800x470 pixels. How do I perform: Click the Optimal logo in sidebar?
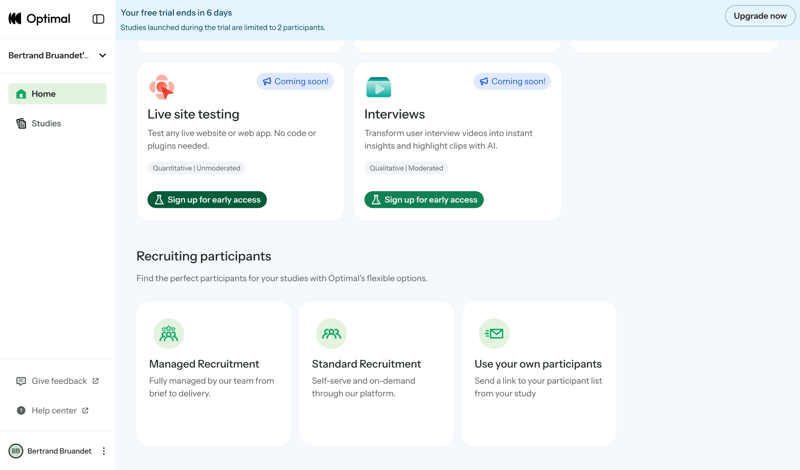39,18
